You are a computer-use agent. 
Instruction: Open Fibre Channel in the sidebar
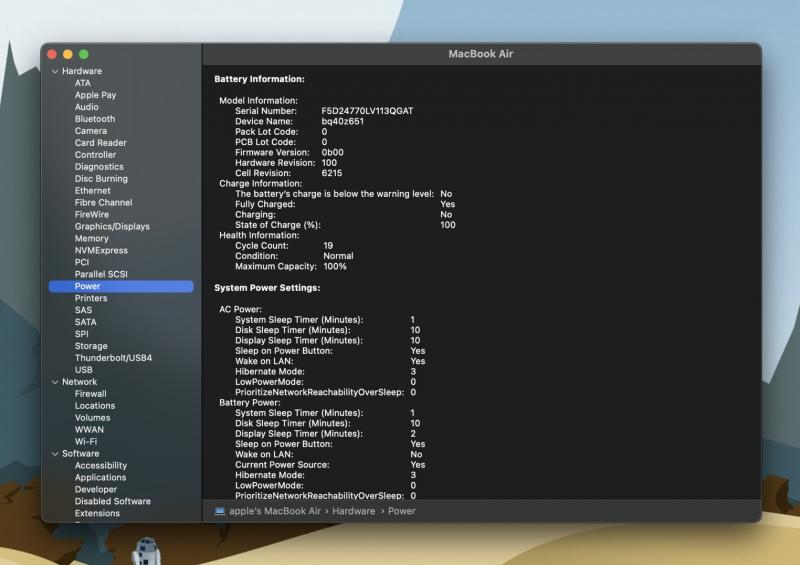(104, 203)
